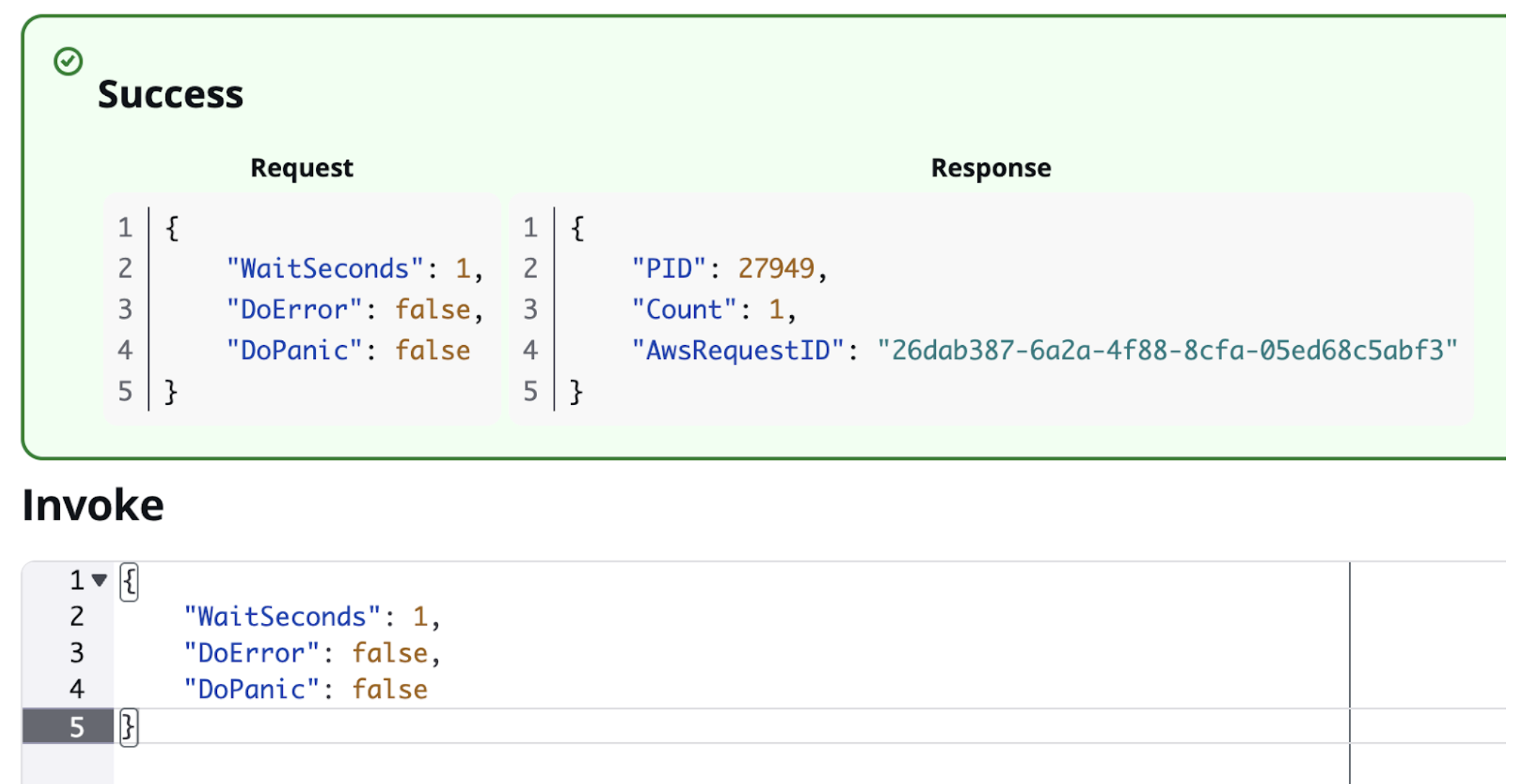Image resolution: width=1527 pixels, height=784 pixels.
Task: Click the PID value 27949
Action: [776, 269]
